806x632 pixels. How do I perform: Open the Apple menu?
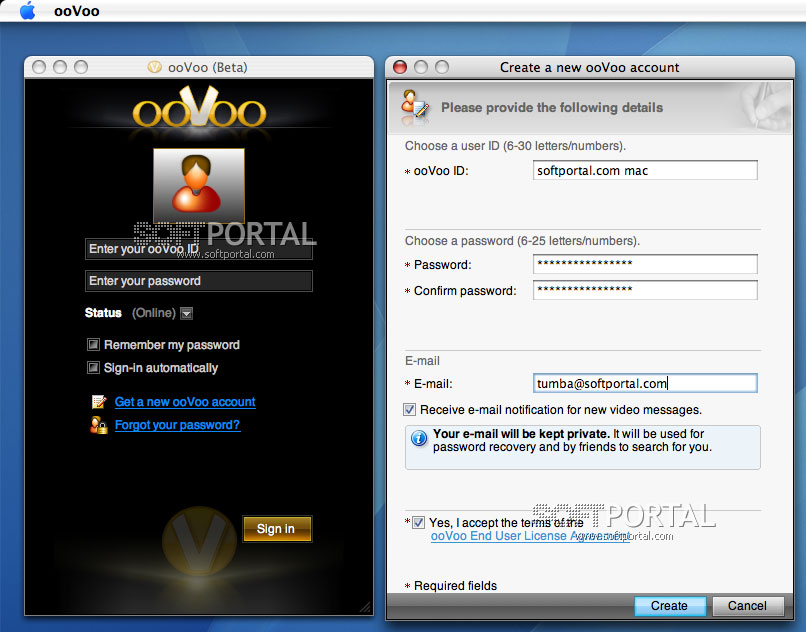pos(27,10)
